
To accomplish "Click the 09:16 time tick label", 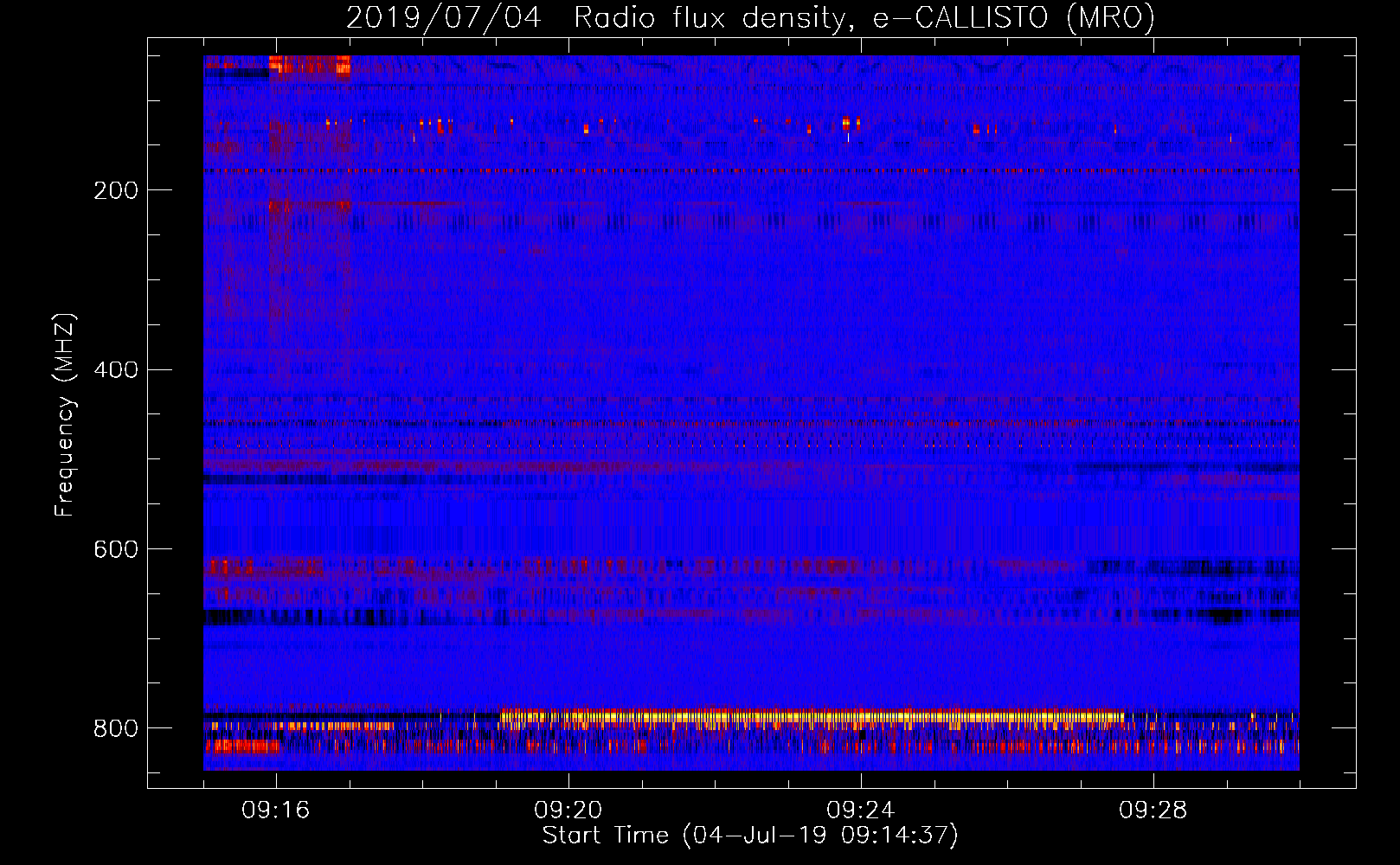I will coord(276,810).
